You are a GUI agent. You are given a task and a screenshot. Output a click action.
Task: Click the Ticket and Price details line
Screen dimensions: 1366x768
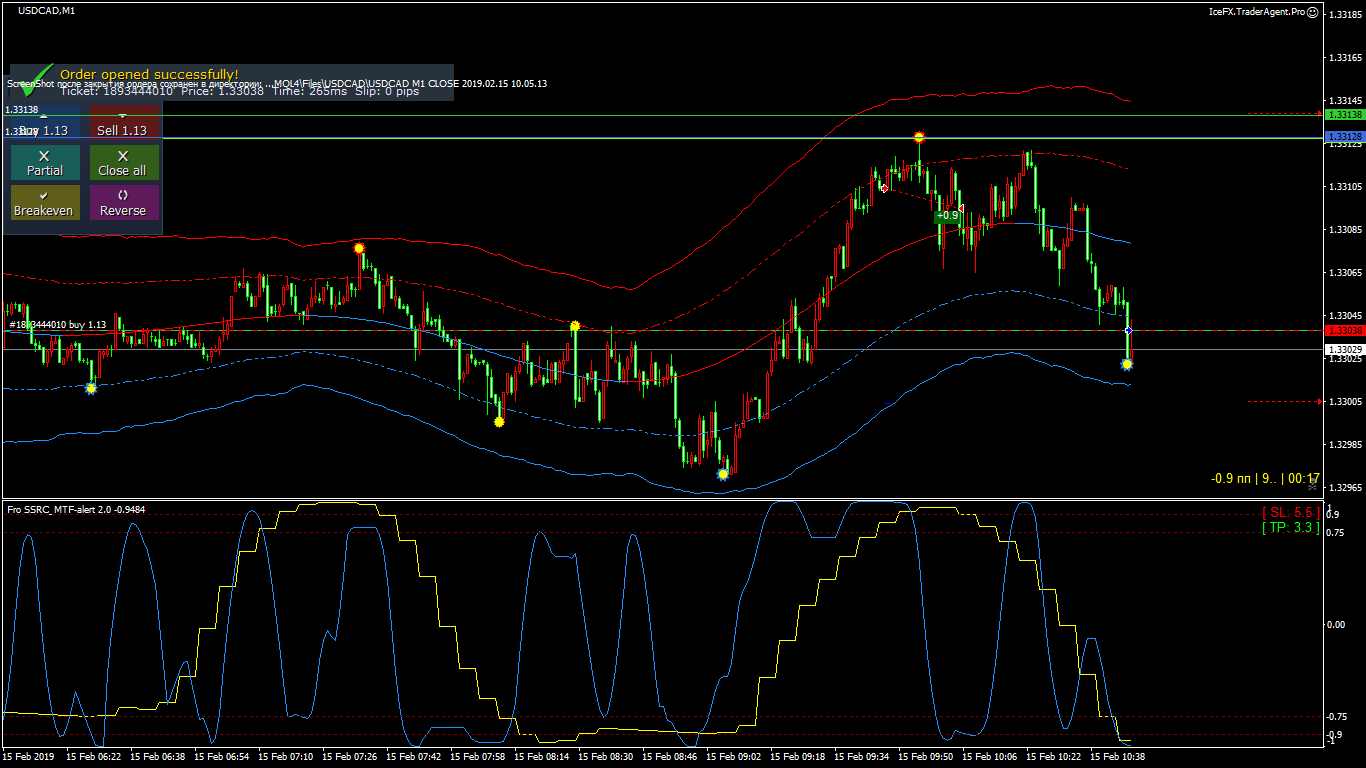tap(240, 91)
